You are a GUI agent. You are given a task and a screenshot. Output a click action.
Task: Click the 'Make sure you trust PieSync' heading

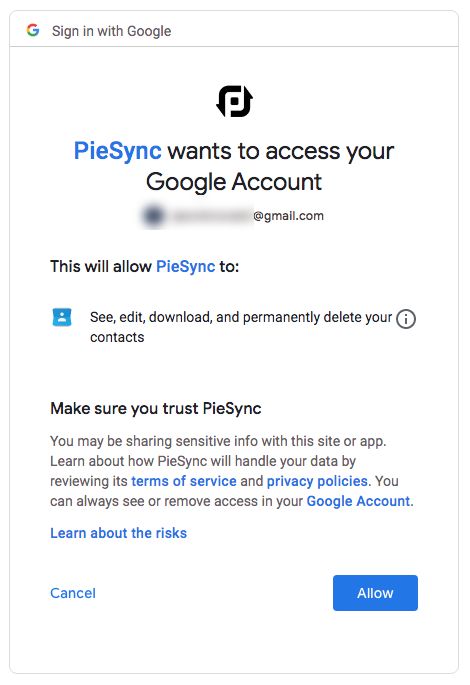(x=156, y=408)
